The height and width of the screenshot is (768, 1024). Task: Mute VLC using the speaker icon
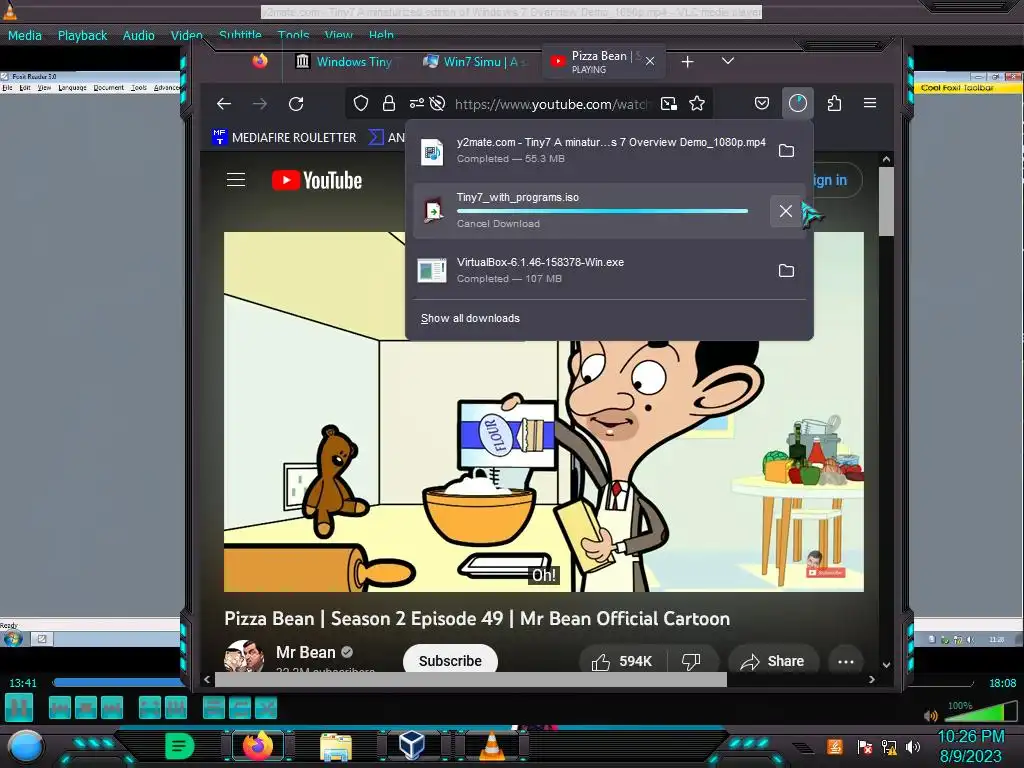coord(931,715)
